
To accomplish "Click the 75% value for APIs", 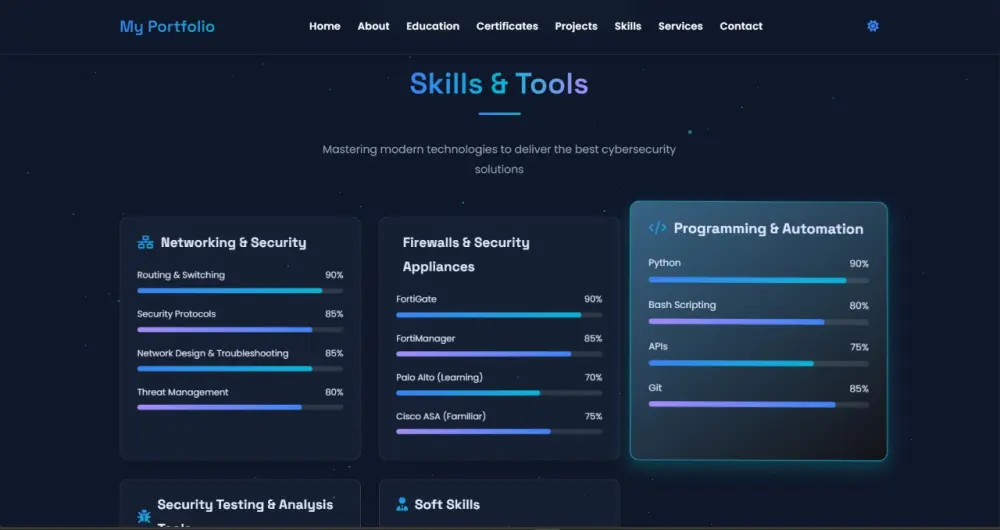I will 859,347.
